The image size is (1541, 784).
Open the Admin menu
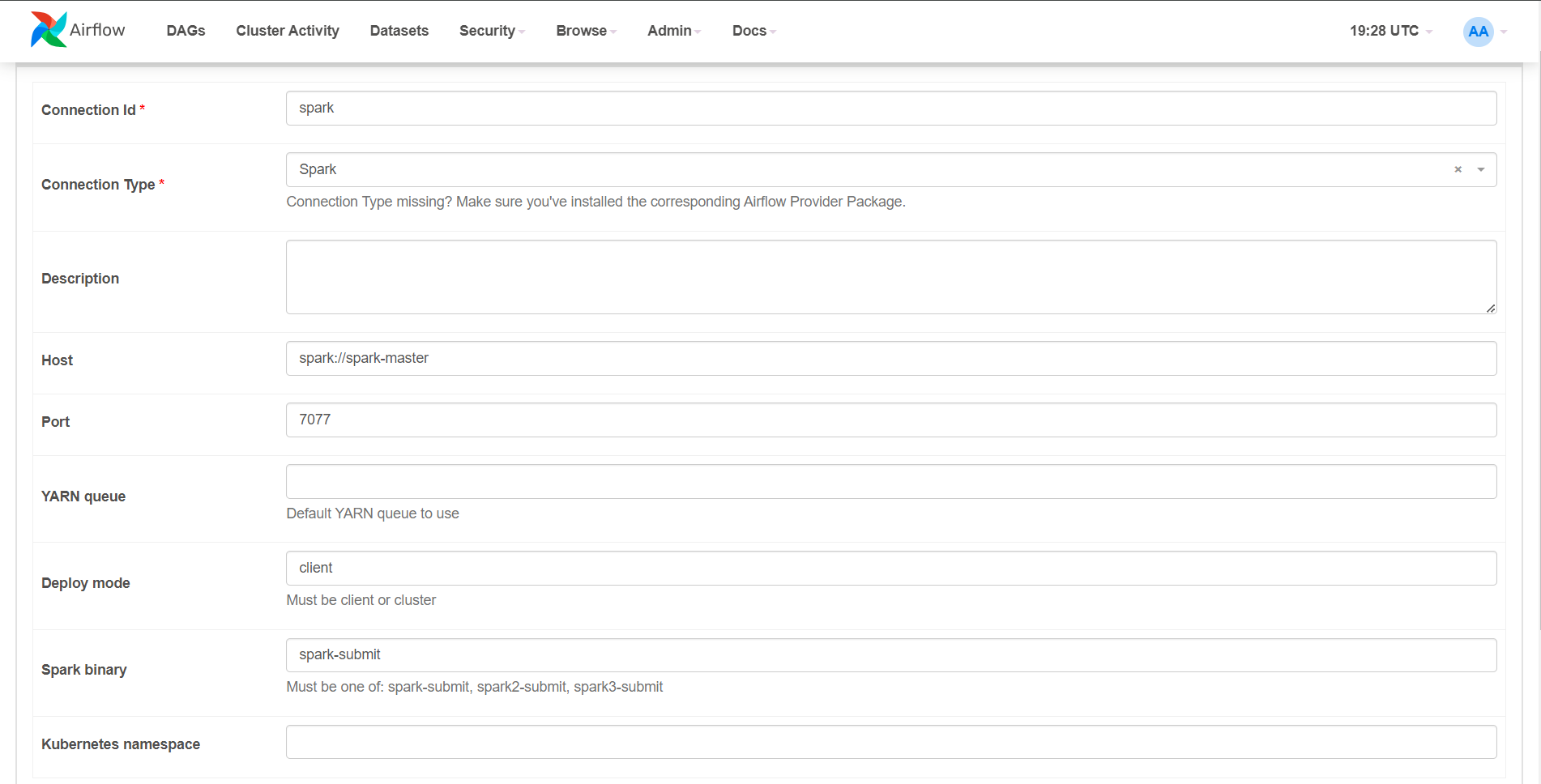click(x=674, y=31)
